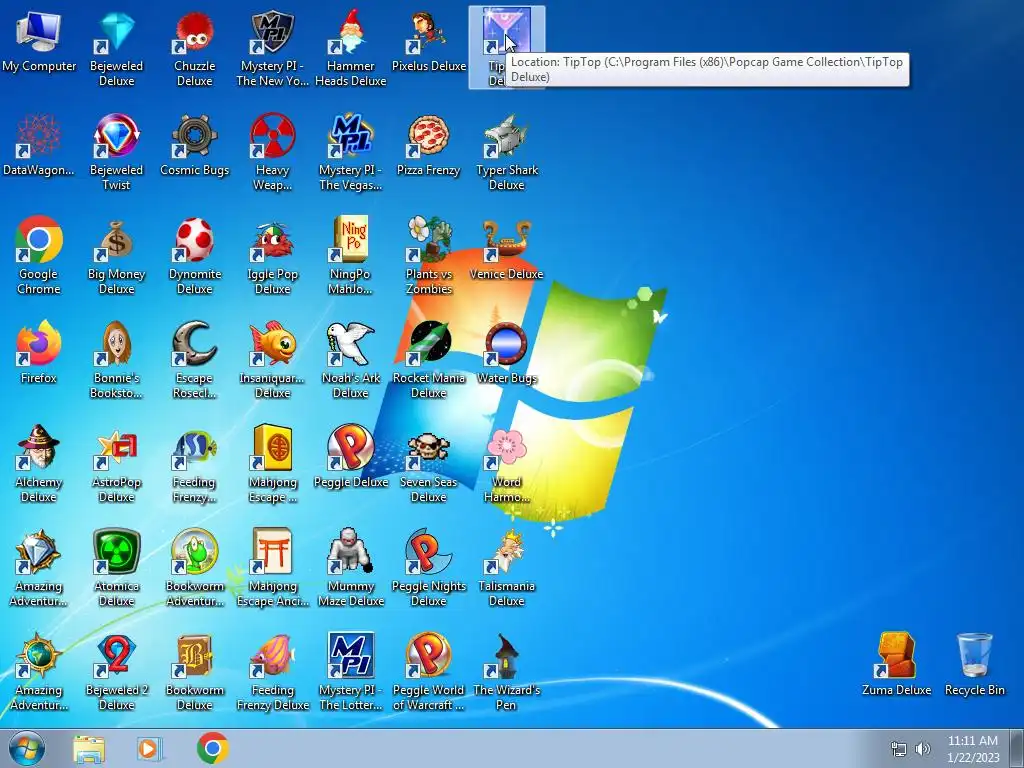
Task: Select the Google Chrome desktop shortcut
Action: 39,257
